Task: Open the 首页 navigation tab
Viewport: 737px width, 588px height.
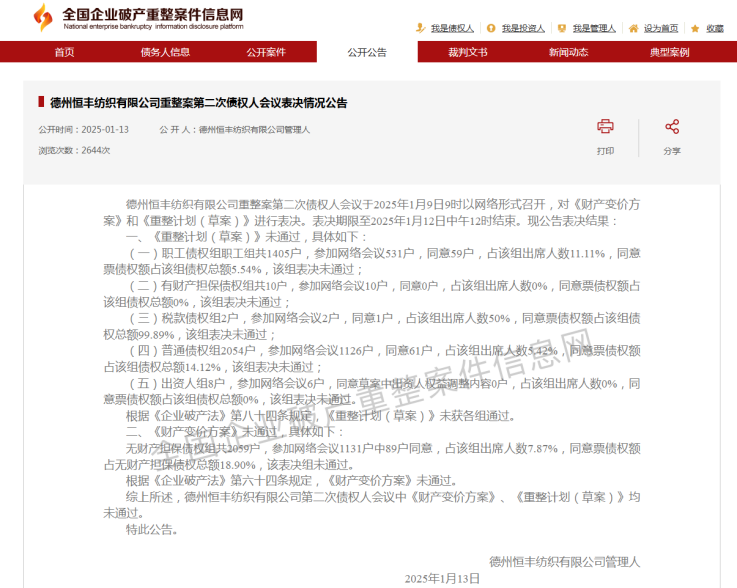Action: (64, 52)
